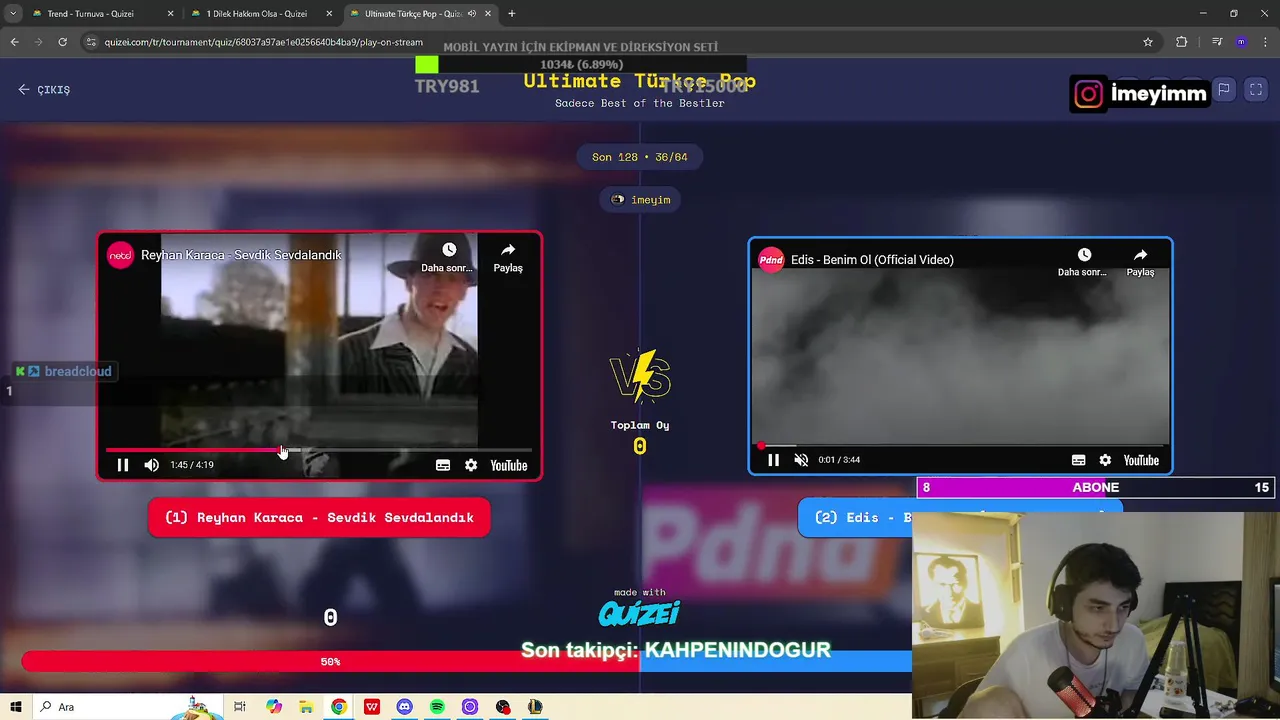This screenshot has height=720, width=1280.
Task: Click the report flag icon
Action: 1224,89
